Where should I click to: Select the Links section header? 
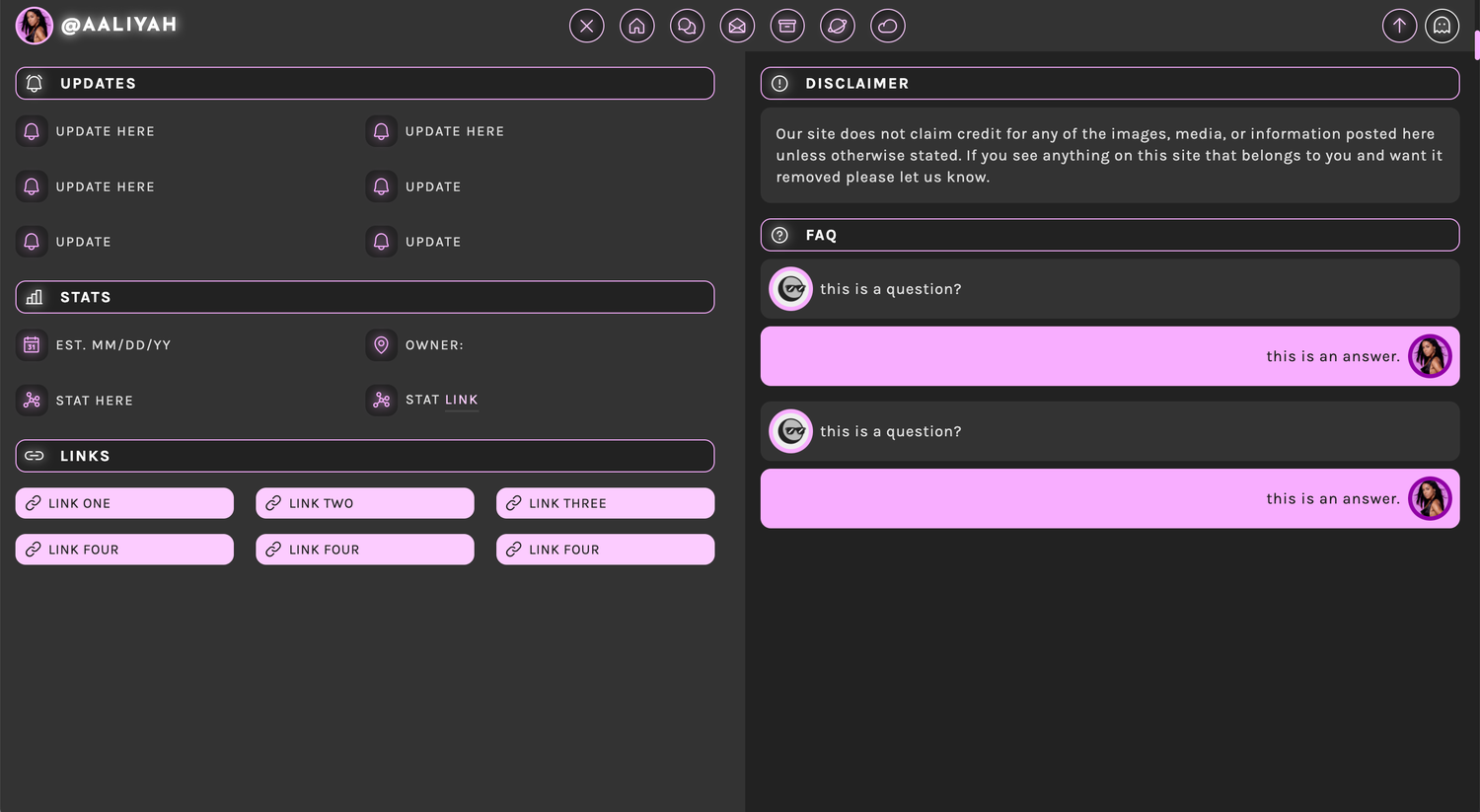[x=364, y=456]
